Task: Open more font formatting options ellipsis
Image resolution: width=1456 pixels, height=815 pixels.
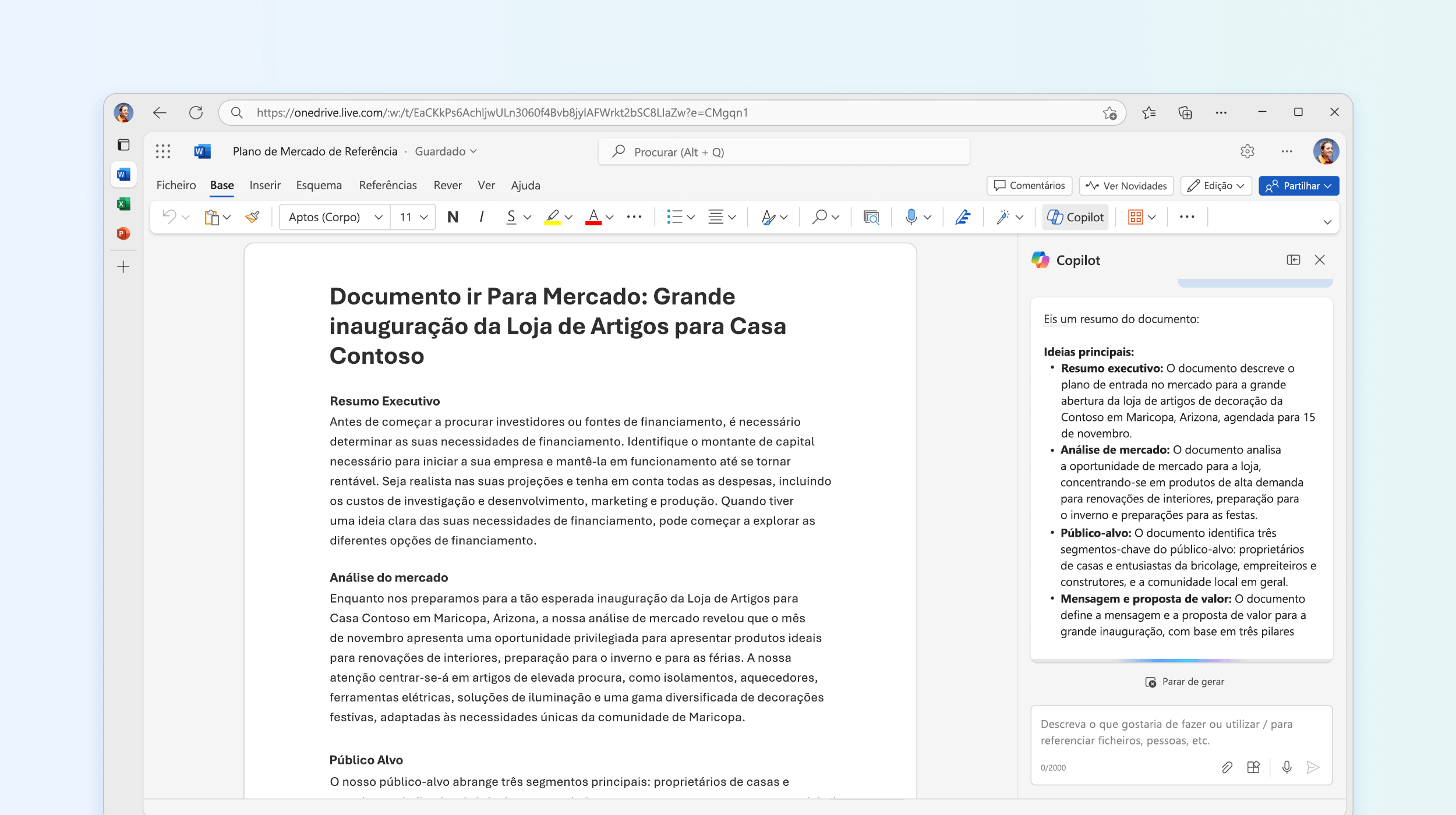Action: (634, 217)
